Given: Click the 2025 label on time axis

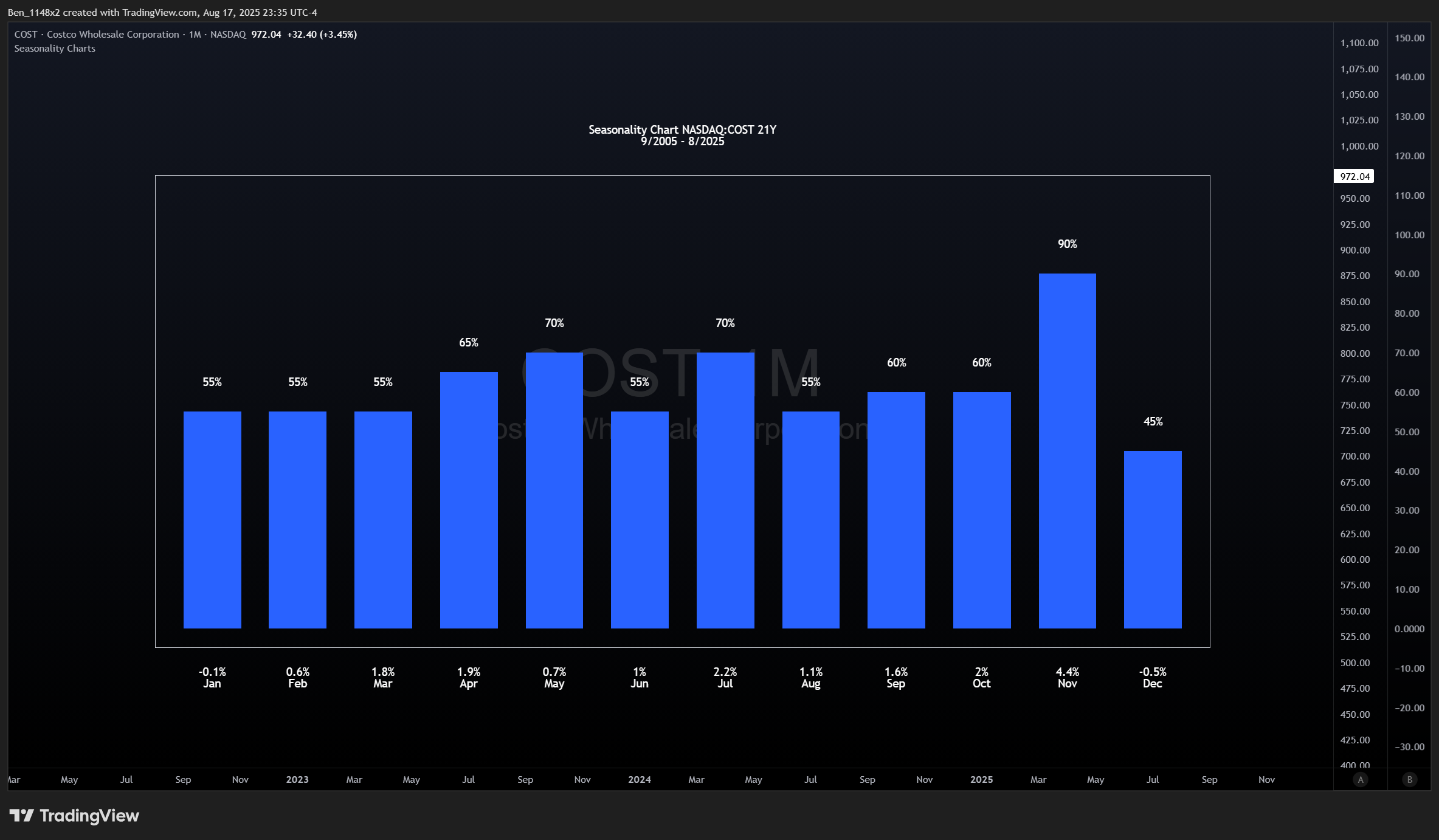Looking at the screenshot, I should tap(981, 779).
